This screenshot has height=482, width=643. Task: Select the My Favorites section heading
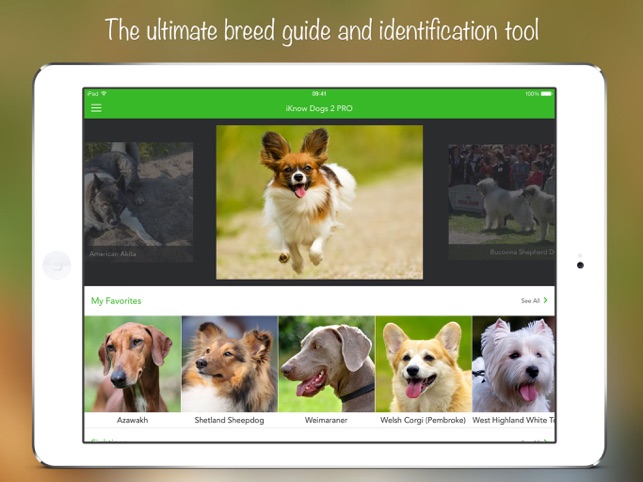tap(116, 300)
